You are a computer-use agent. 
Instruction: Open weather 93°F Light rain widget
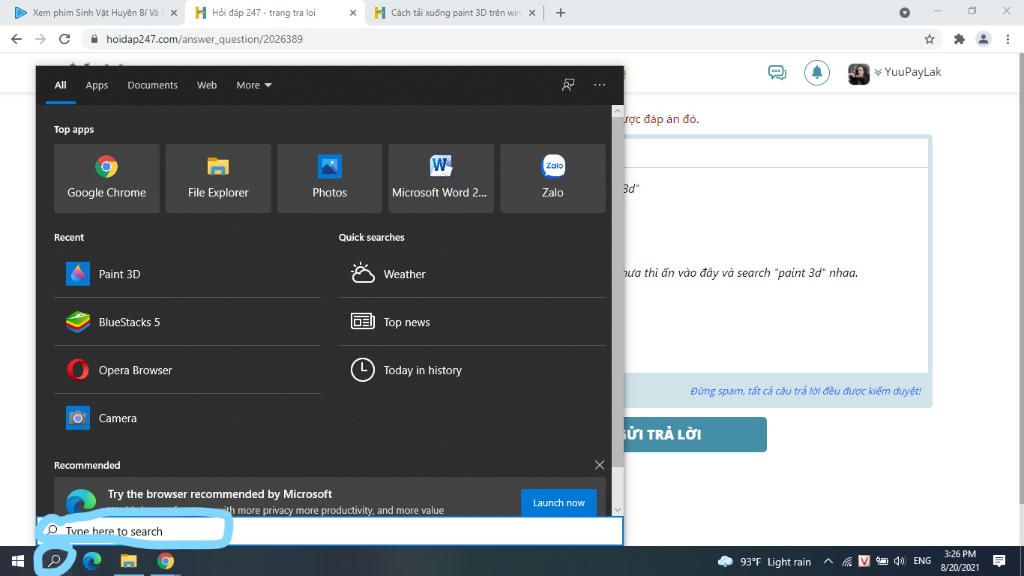(764, 561)
